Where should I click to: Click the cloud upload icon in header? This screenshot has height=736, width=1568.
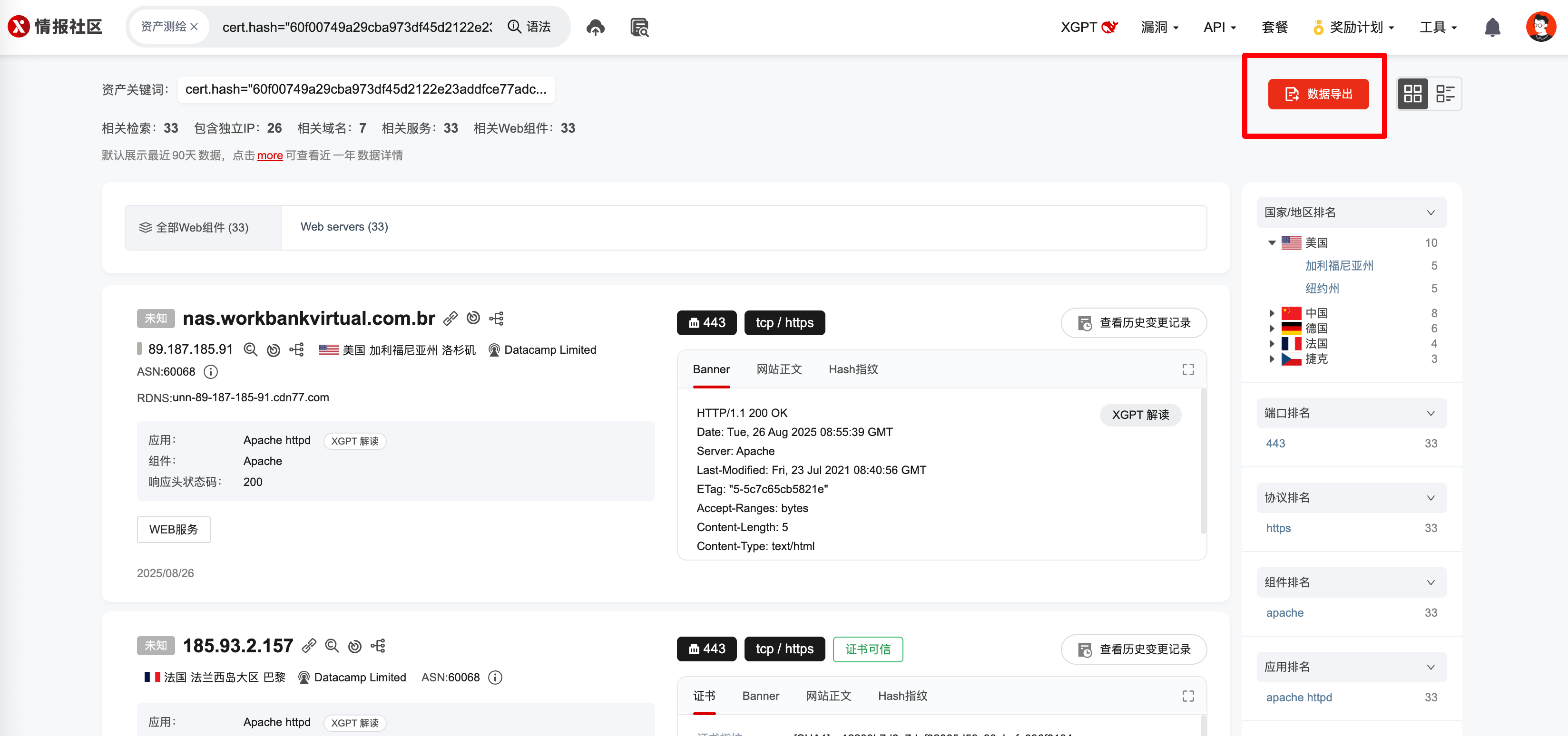(595, 28)
